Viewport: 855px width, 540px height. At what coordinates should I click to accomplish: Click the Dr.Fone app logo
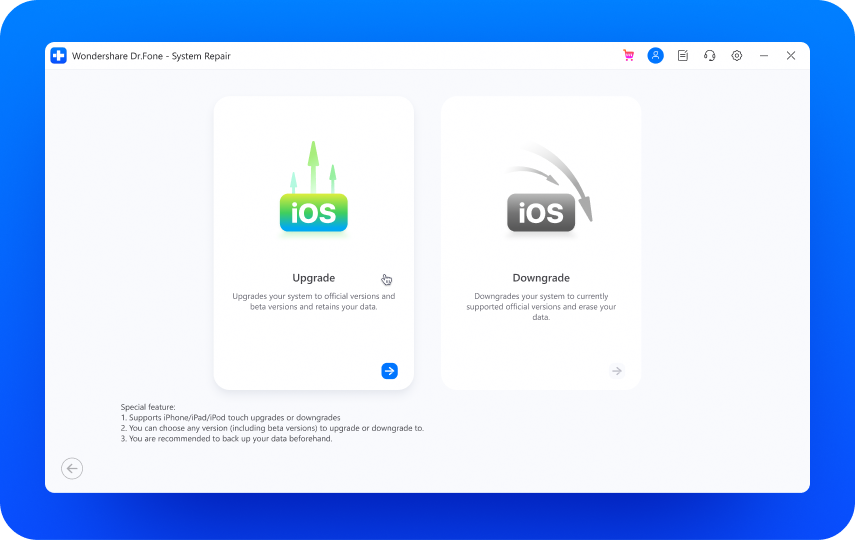pyautogui.click(x=58, y=56)
